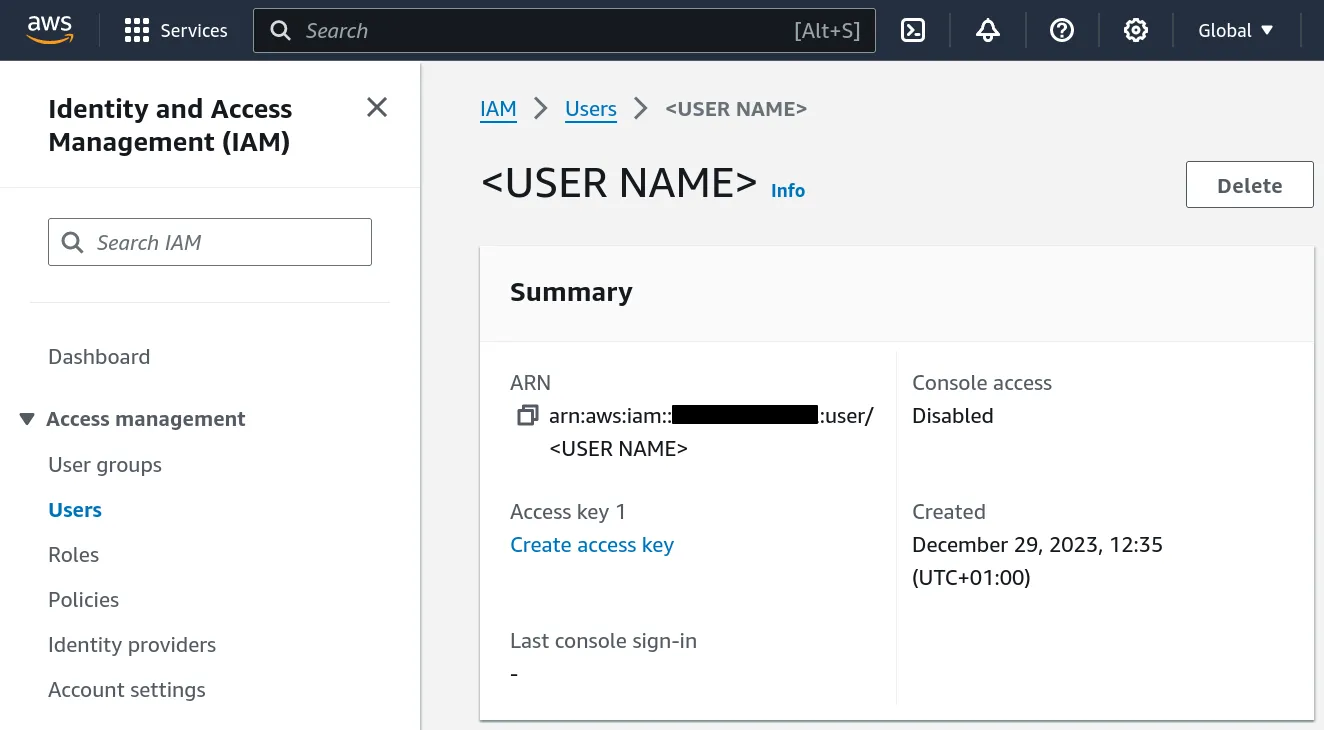The image size is (1324, 730).
Task: Click the Summary panel heading
Action: coord(571,292)
